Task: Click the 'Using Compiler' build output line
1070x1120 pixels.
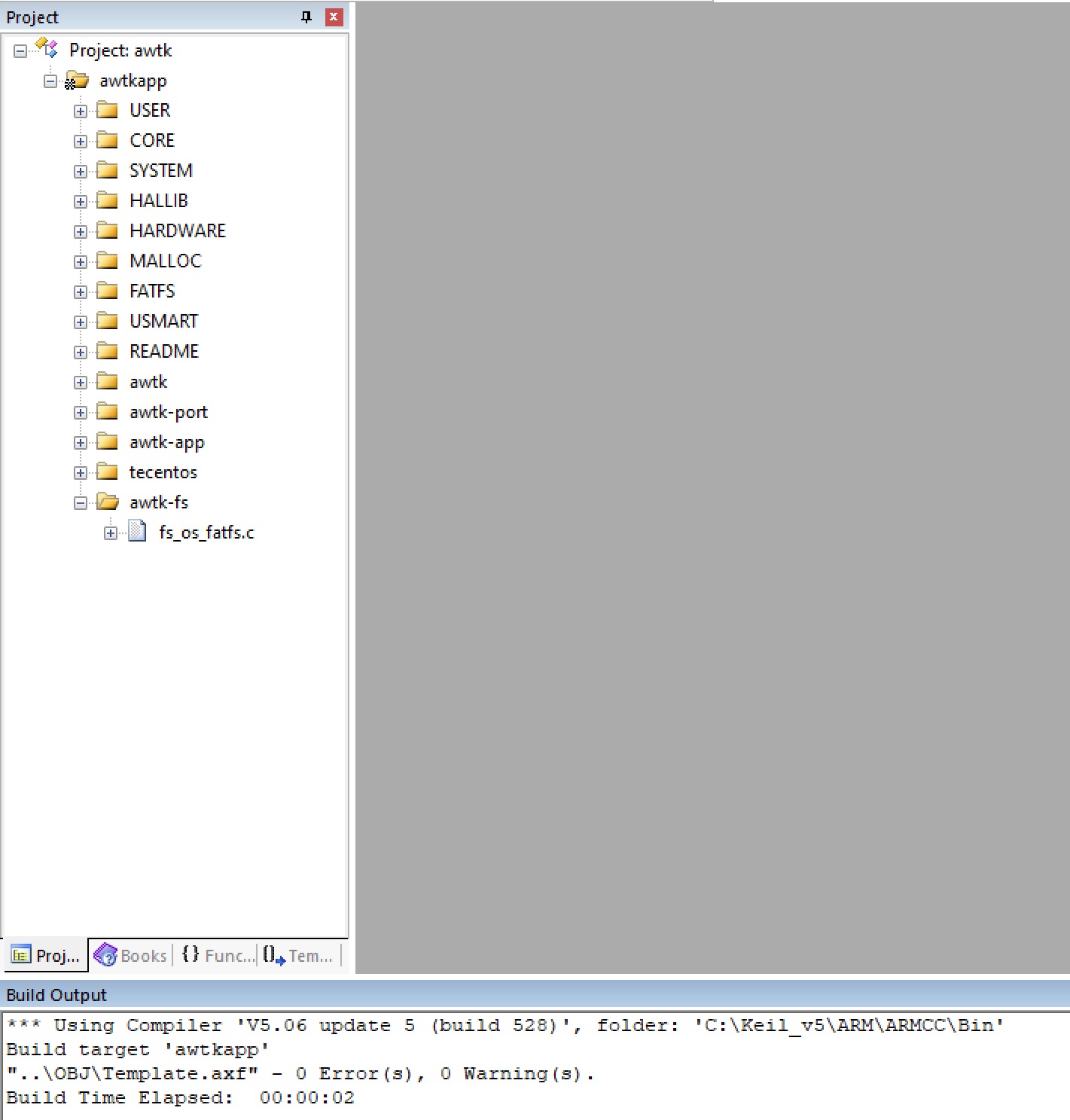Action: pyautogui.click(x=505, y=1025)
